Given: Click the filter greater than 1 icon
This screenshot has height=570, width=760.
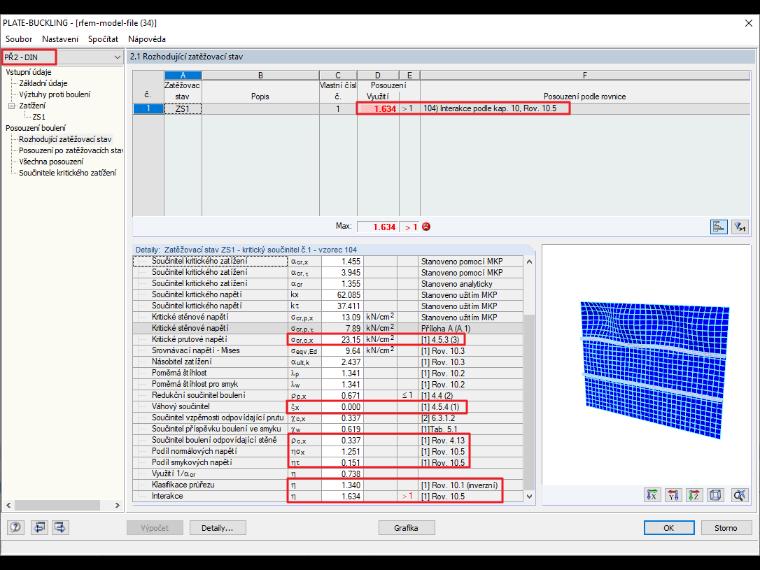Looking at the screenshot, I should (740, 226).
